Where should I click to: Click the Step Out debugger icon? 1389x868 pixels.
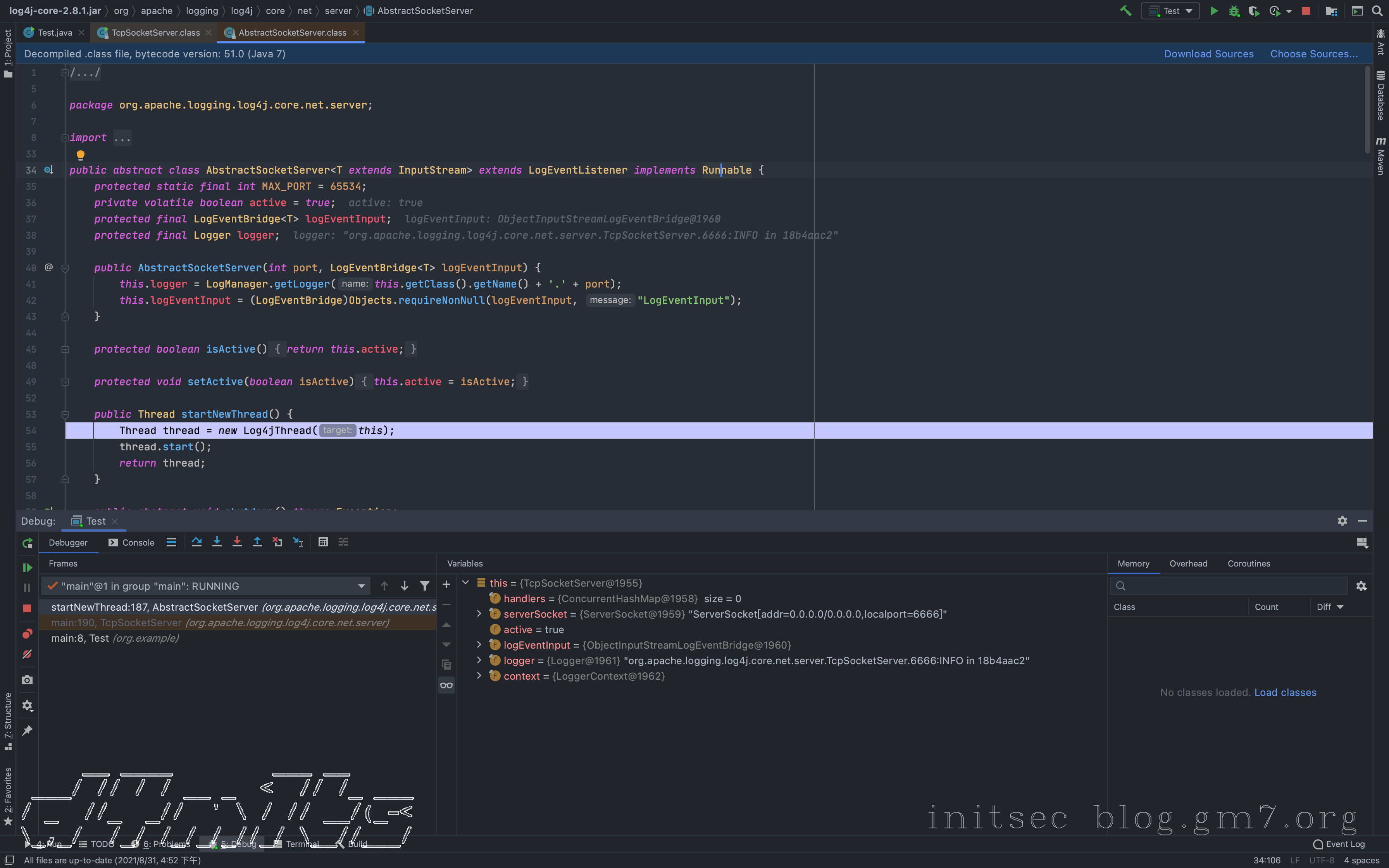[257, 542]
